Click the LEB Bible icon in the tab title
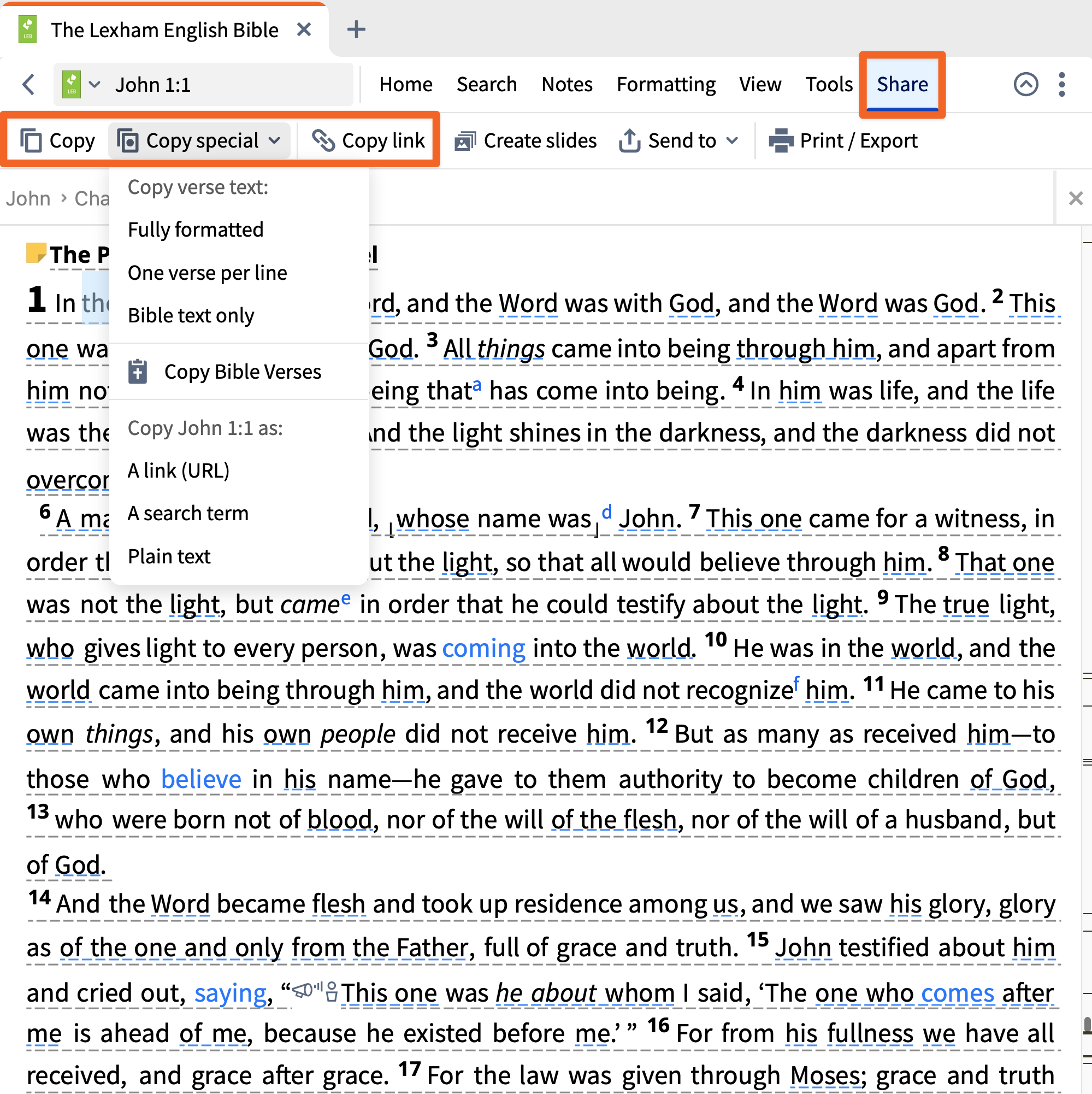1092x1094 pixels. tap(28, 30)
